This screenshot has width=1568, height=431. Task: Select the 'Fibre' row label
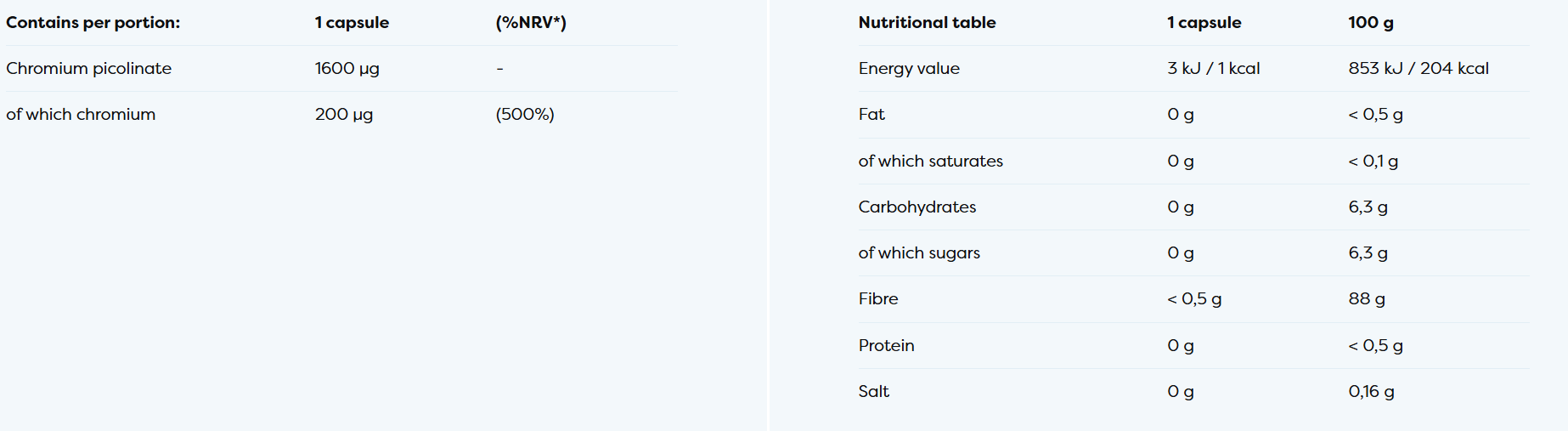coord(877,299)
